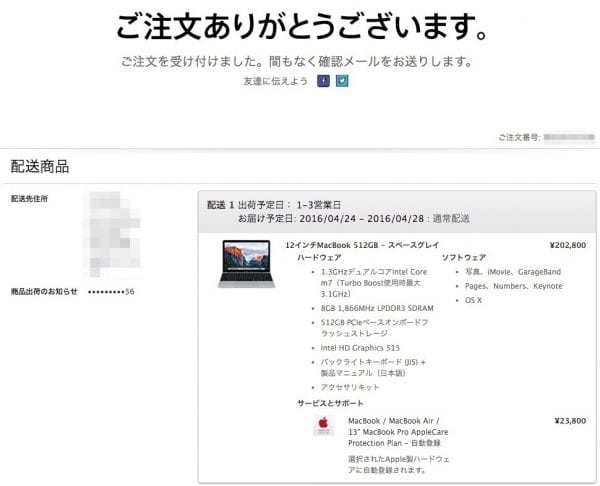Click the blurred order number value
600x486 pixels.
click(x=569, y=137)
